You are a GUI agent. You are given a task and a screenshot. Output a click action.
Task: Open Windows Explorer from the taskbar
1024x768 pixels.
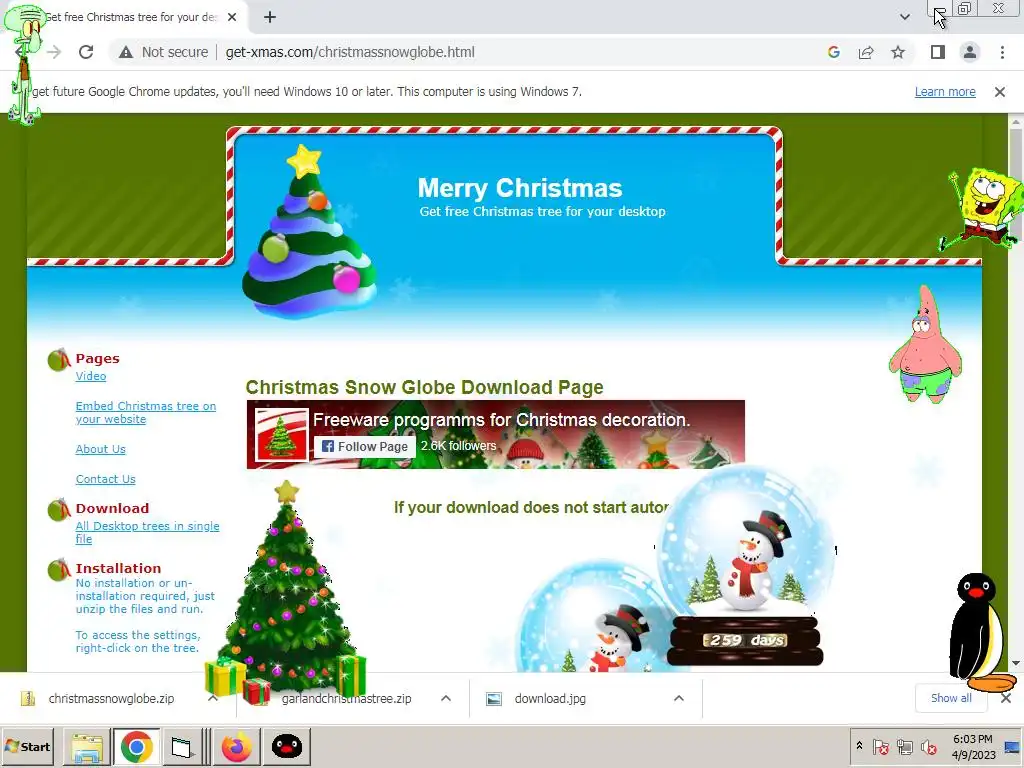click(x=87, y=747)
